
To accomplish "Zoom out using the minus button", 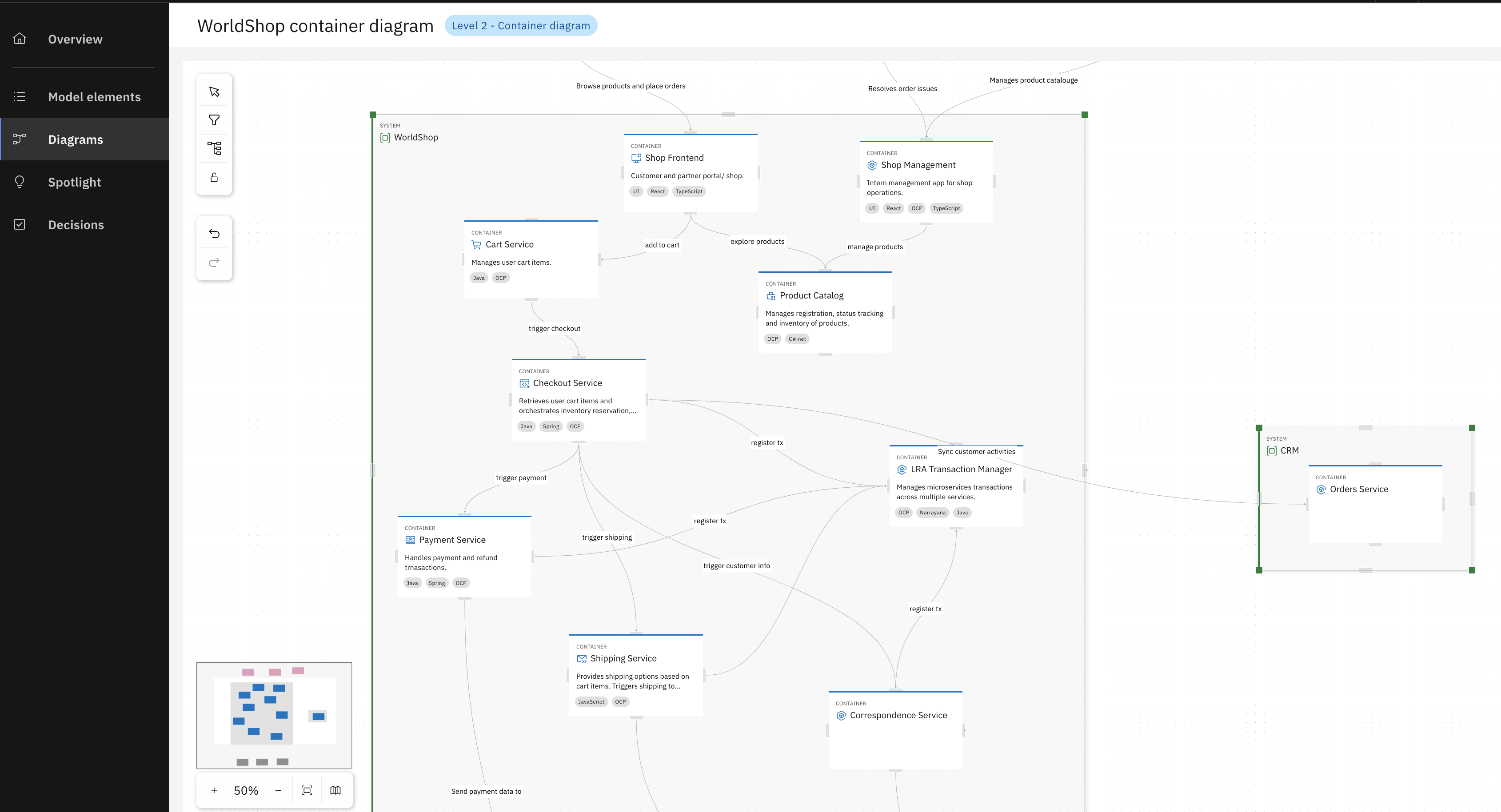I will [278, 790].
